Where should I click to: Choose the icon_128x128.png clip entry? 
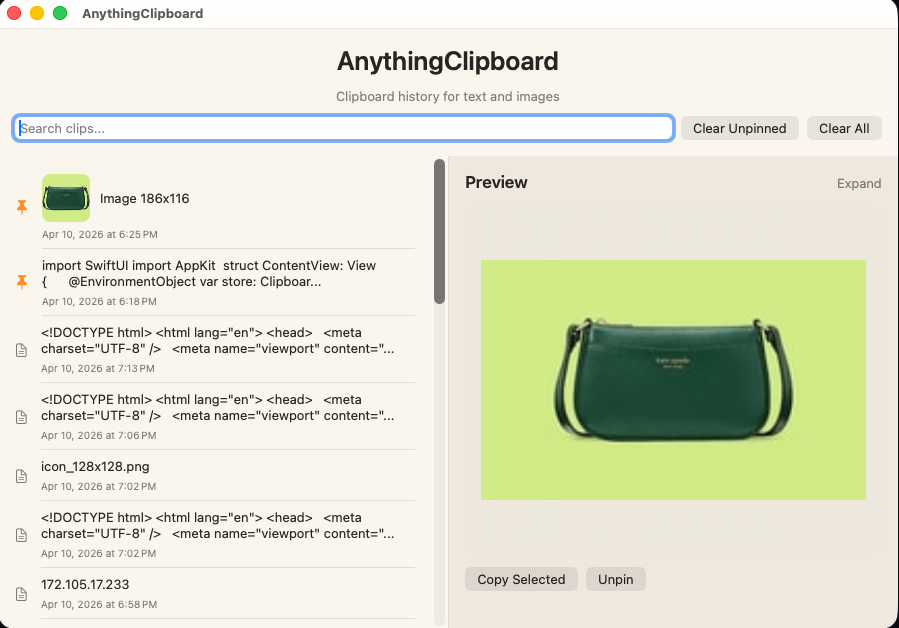point(95,466)
